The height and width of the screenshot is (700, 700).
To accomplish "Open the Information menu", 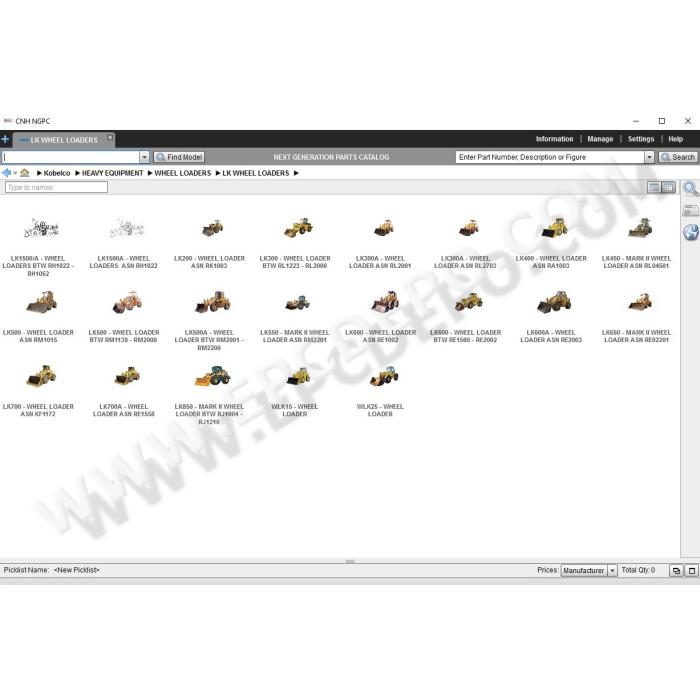I will tap(554, 139).
